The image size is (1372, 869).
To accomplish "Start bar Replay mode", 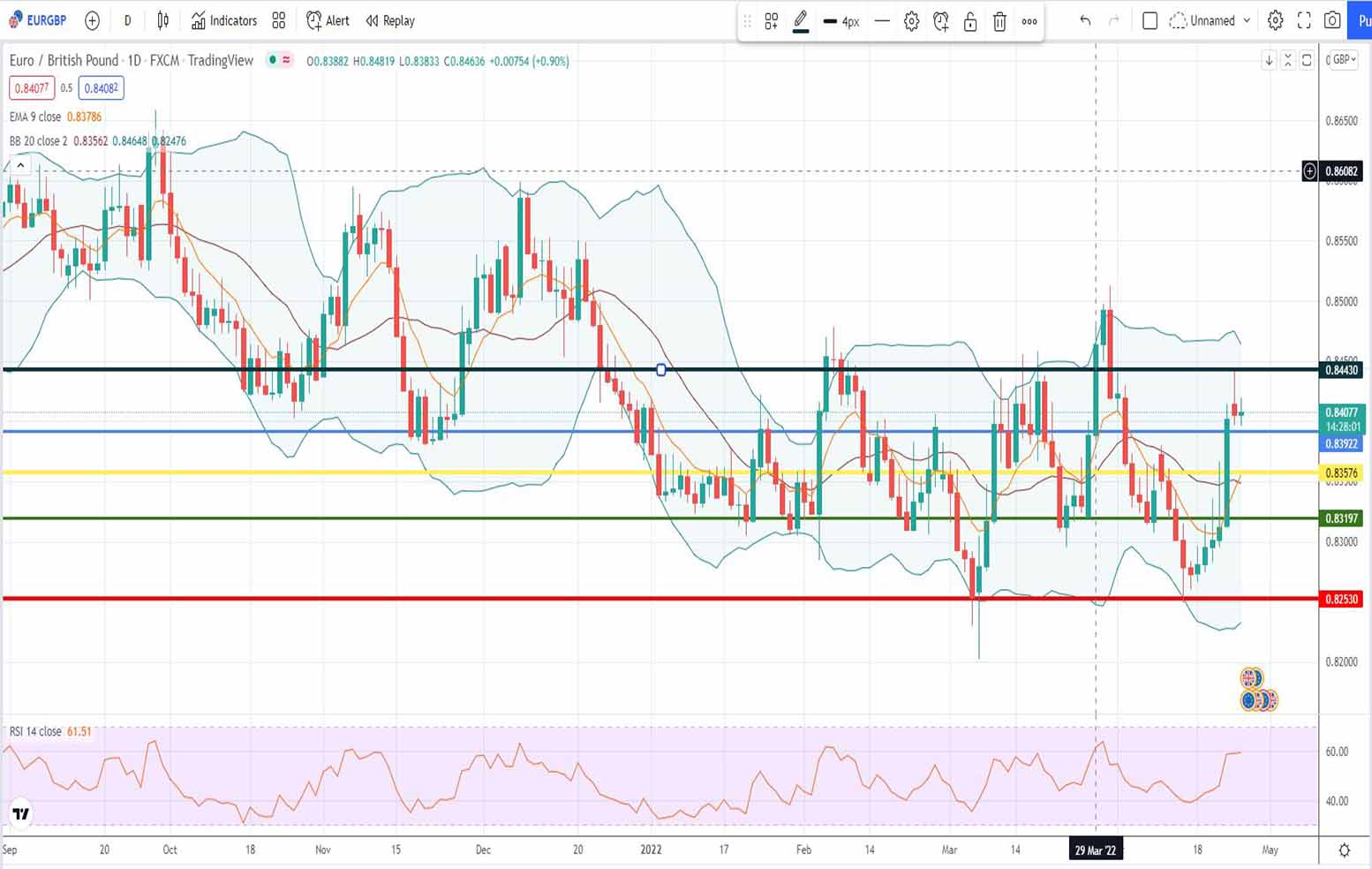I will pos(390,20).
